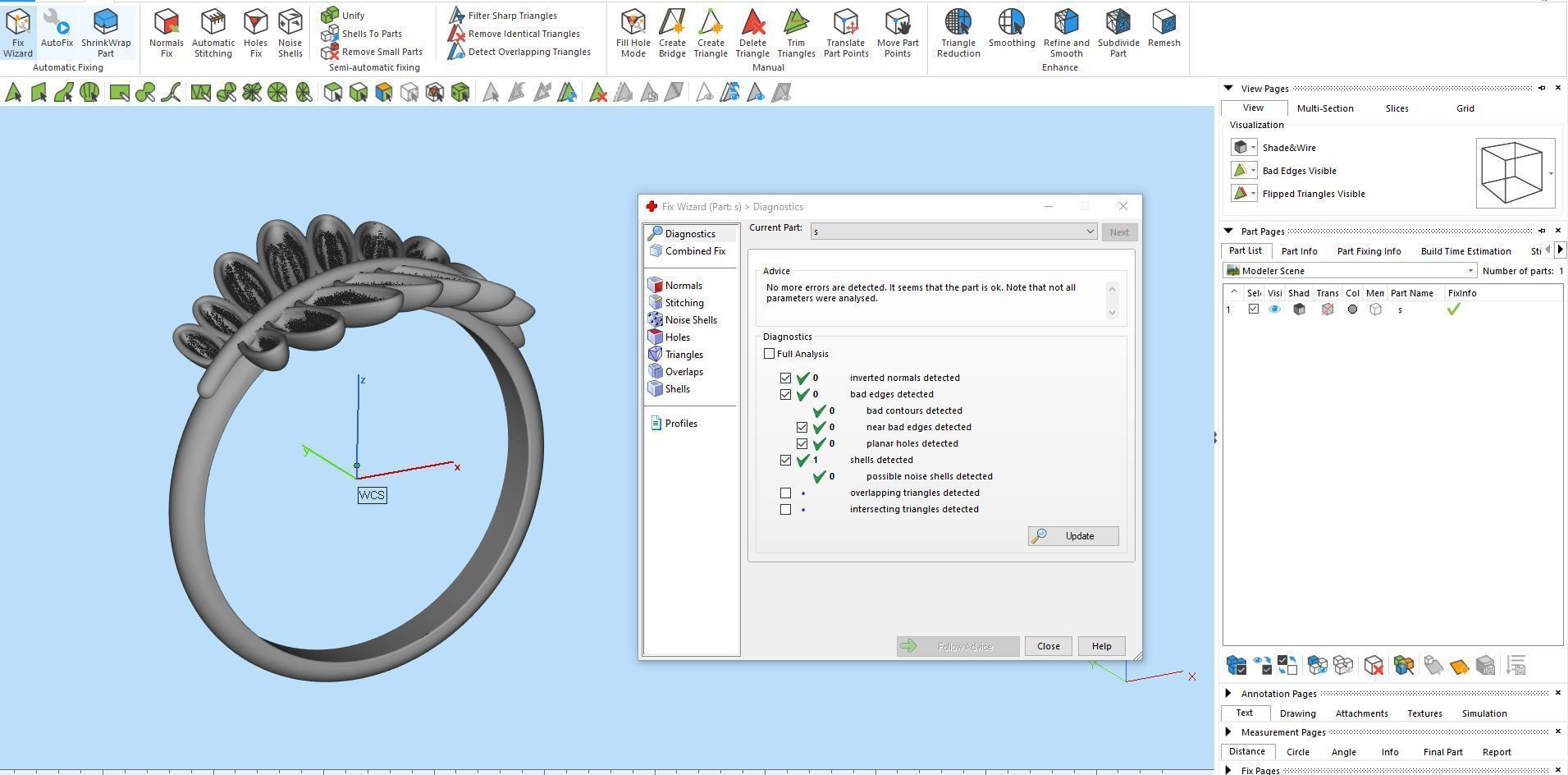Pick the Delete Triangle tool
The image size is (1568, 775).
[x=752, y=34]
